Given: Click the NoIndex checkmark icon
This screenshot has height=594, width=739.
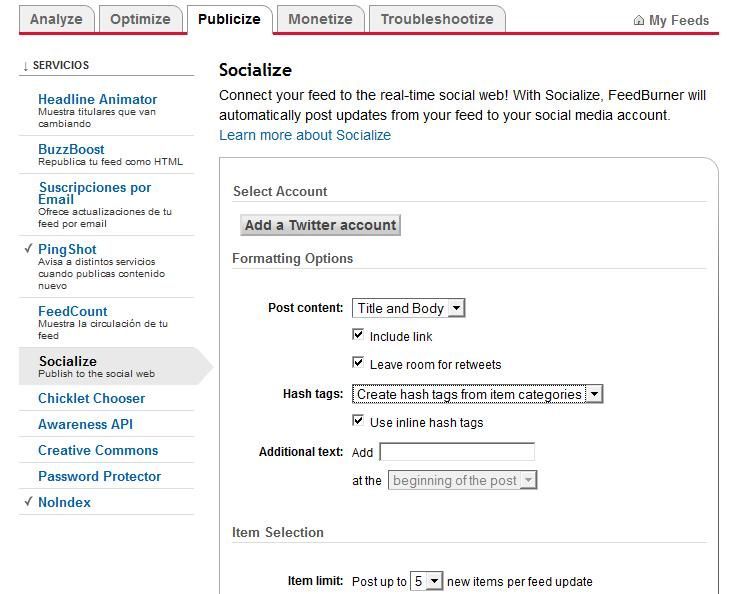Looking at the screenshot, I should (x=29, y=501).
